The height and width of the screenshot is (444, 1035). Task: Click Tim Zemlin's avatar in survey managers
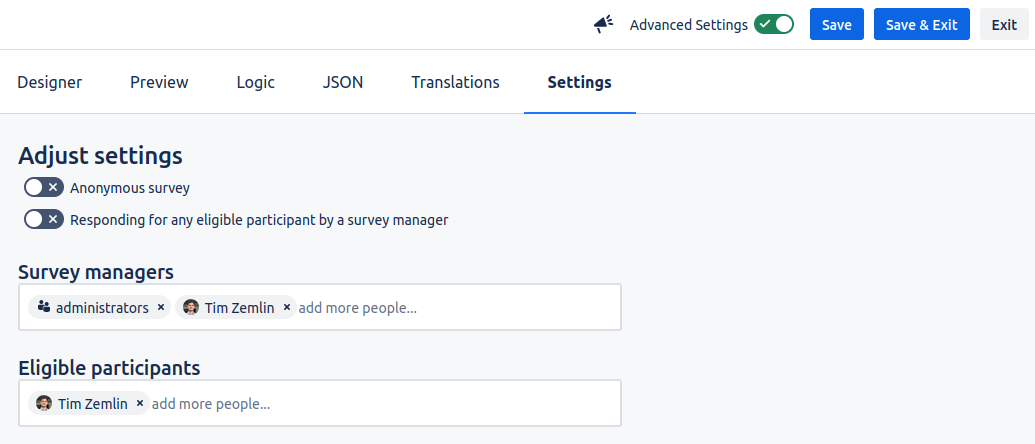[x=191, y=308]
